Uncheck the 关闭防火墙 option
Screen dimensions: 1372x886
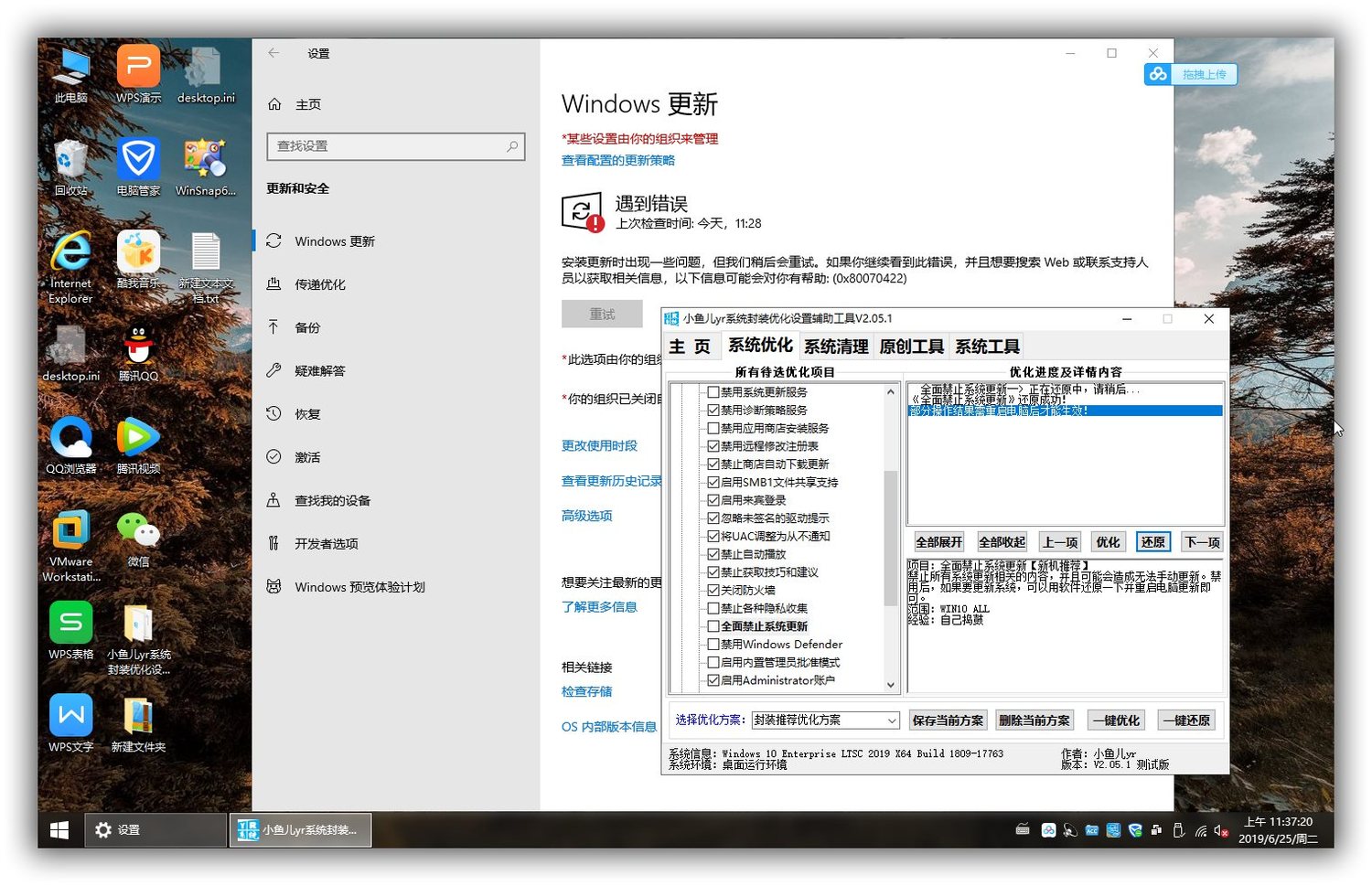click(713, 591)
